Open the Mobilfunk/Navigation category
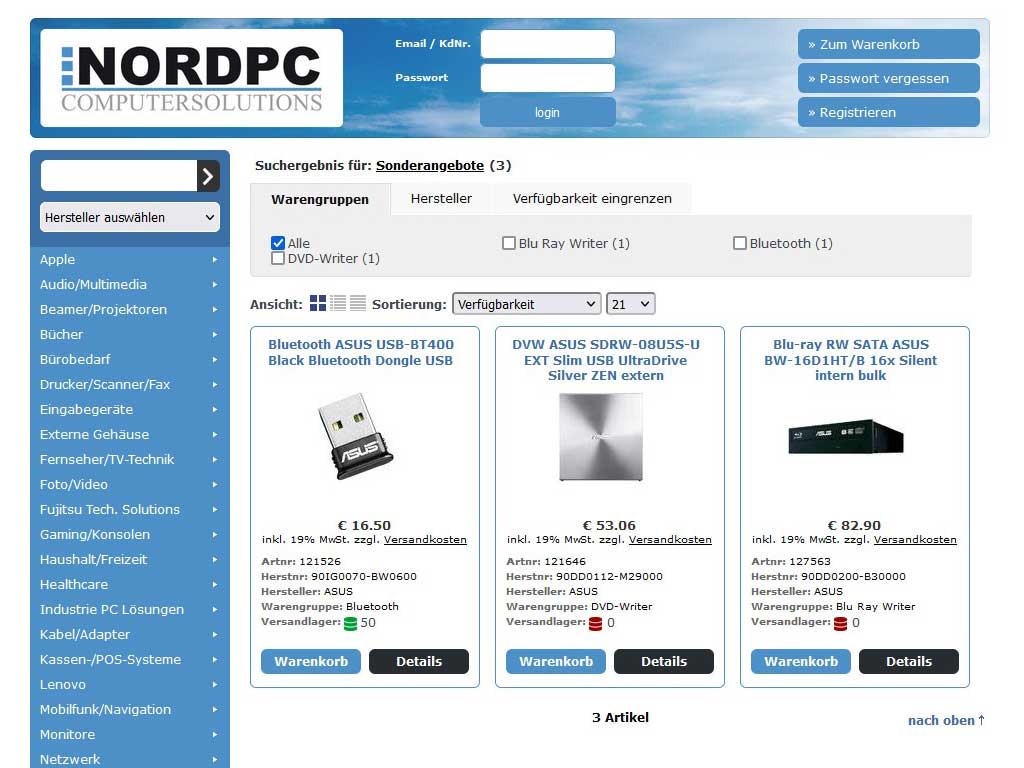 tap(105, 709)
